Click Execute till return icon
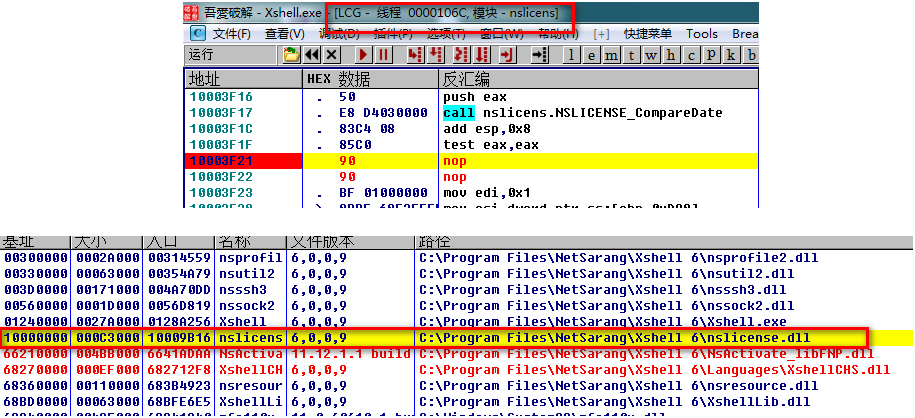 click(508, 55)
